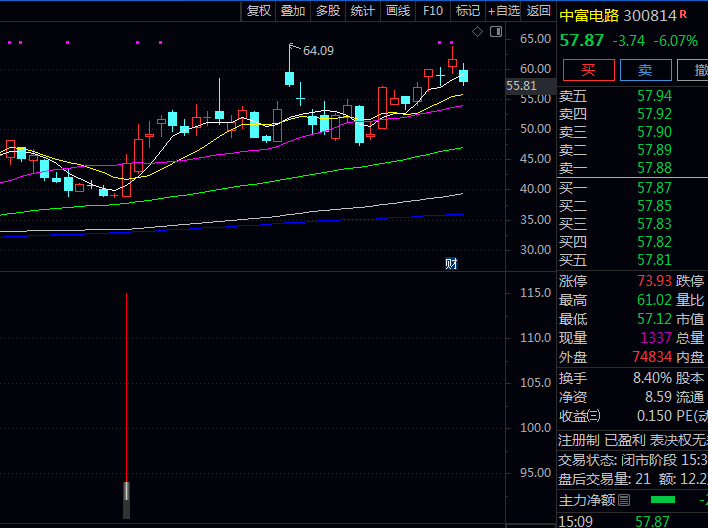
Task: Select 卖二 price 57.89
Action: pos(654,150)
